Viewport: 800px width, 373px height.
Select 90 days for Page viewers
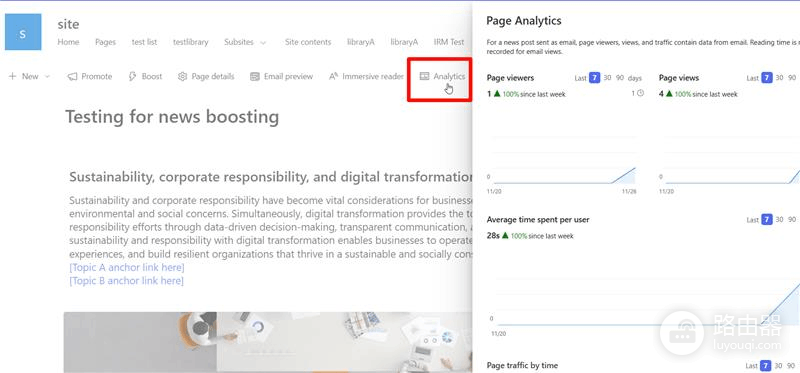point(620,78)
